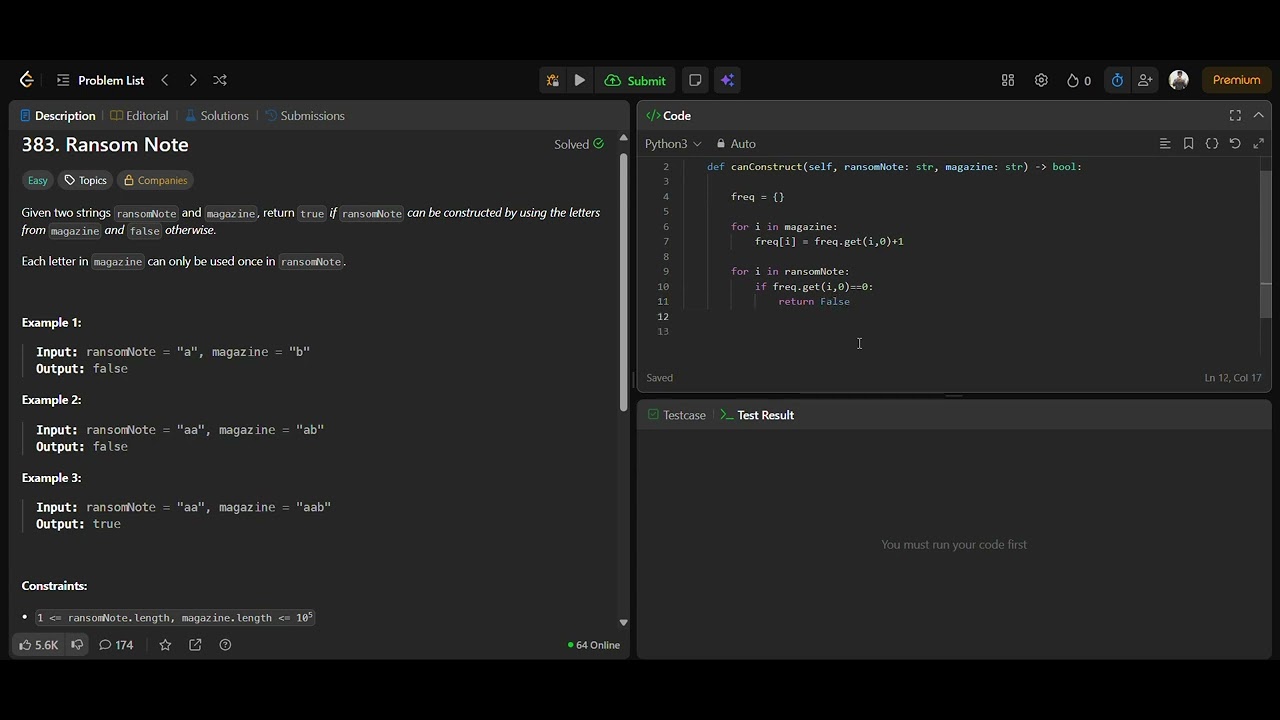The height and width of the screenshot is (720, 1280).
Task: Star the problem as favorite
Action: [x=165, y=645]
